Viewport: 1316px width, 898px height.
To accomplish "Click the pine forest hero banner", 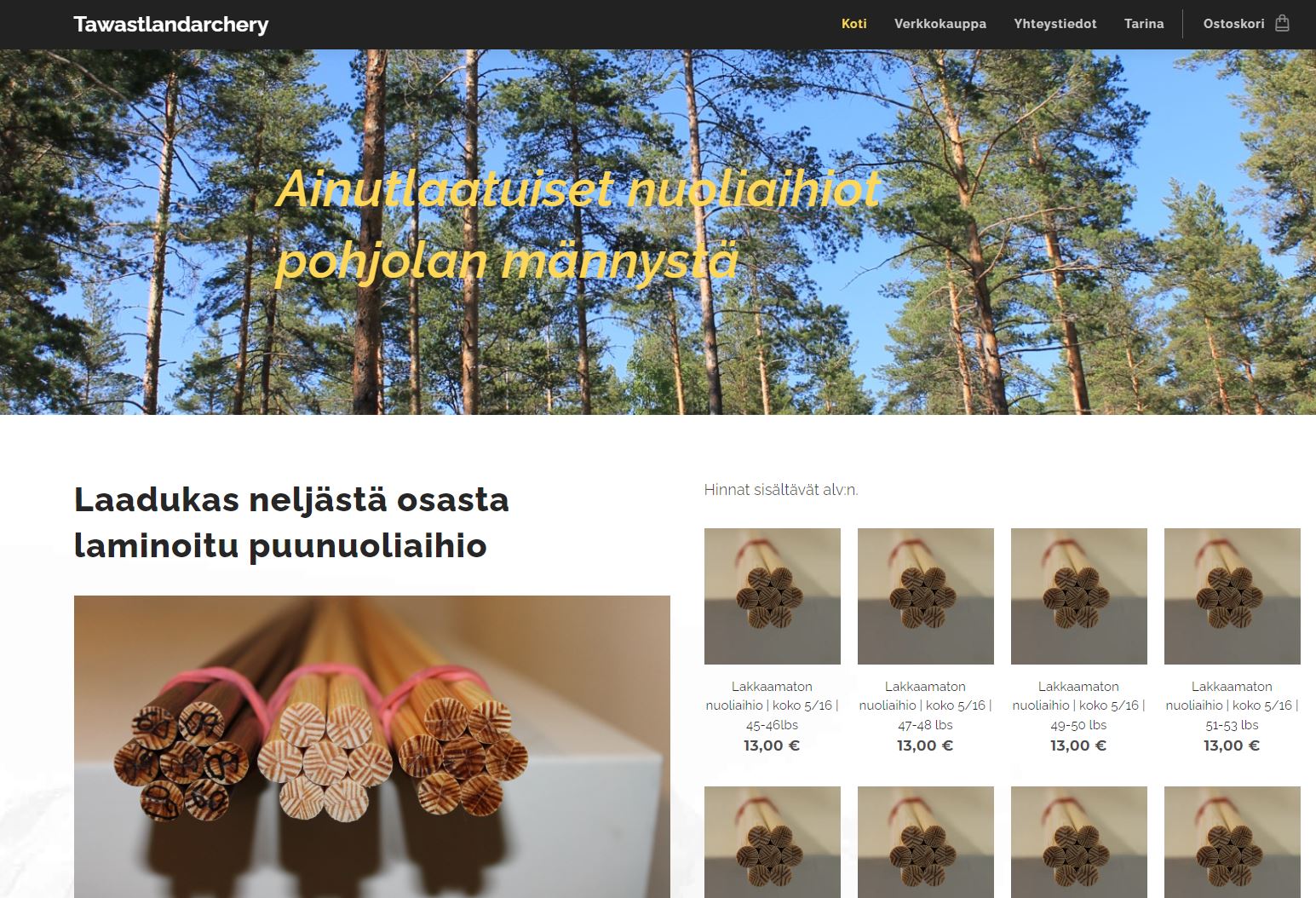I will pos(658,232).
